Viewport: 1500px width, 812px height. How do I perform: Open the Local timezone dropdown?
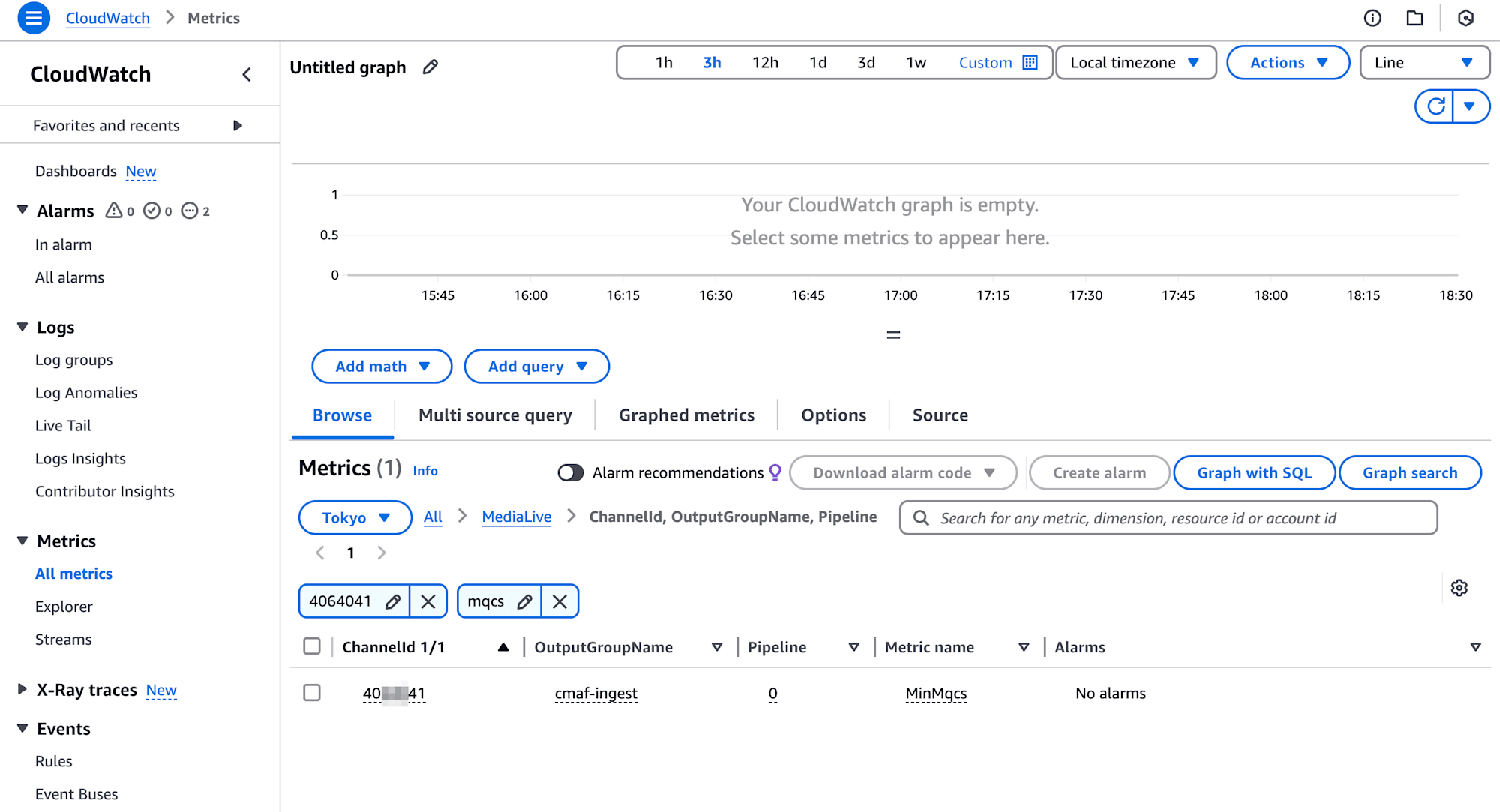click(x=1135, y=63)
